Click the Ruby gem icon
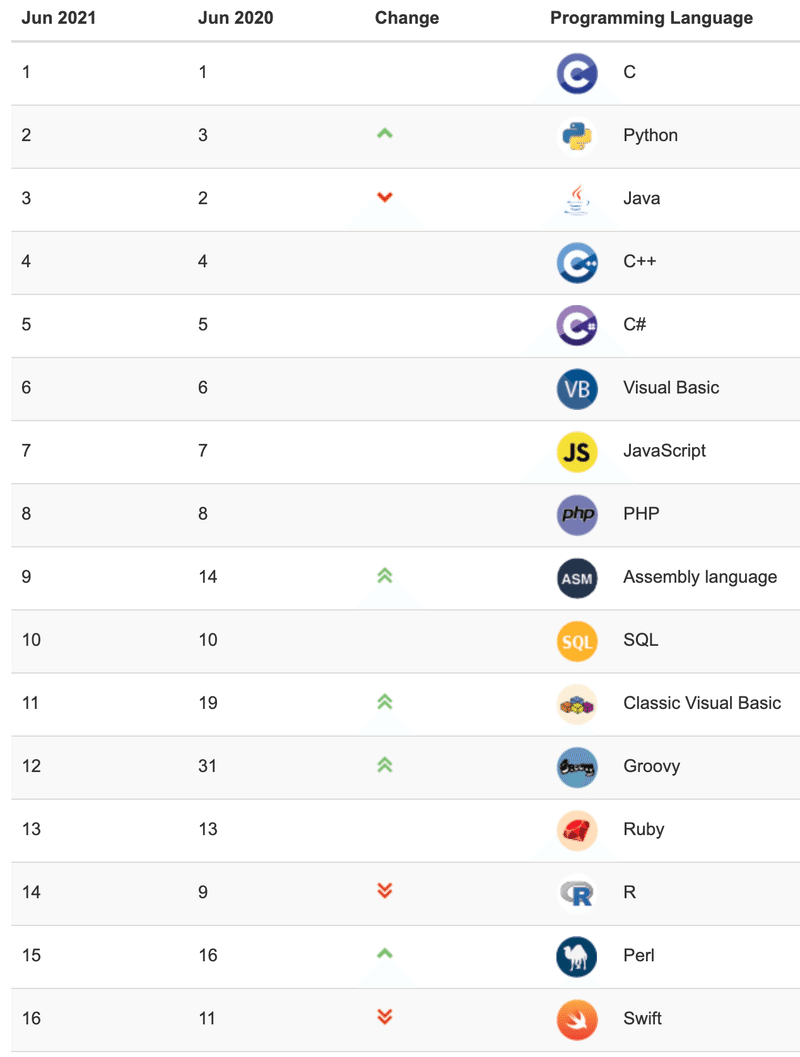 (577, 829)
